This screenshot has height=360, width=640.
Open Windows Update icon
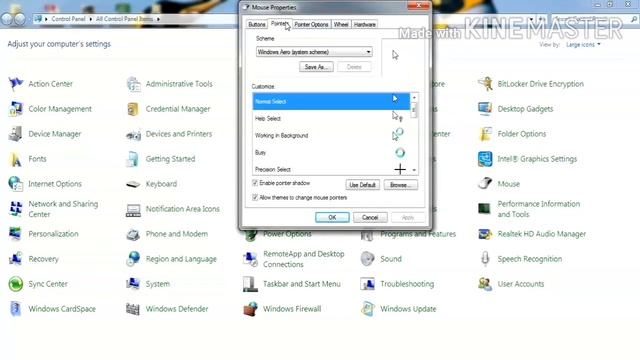point(367,309)
